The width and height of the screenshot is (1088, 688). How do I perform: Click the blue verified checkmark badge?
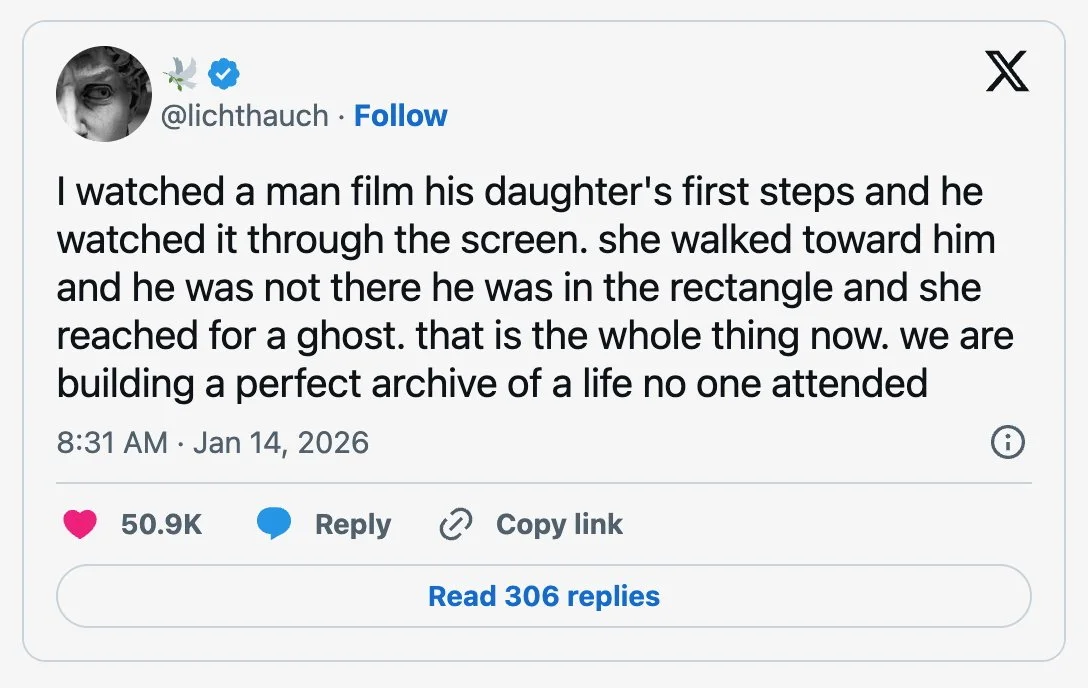pyautogui.click(x=224, y=73)
